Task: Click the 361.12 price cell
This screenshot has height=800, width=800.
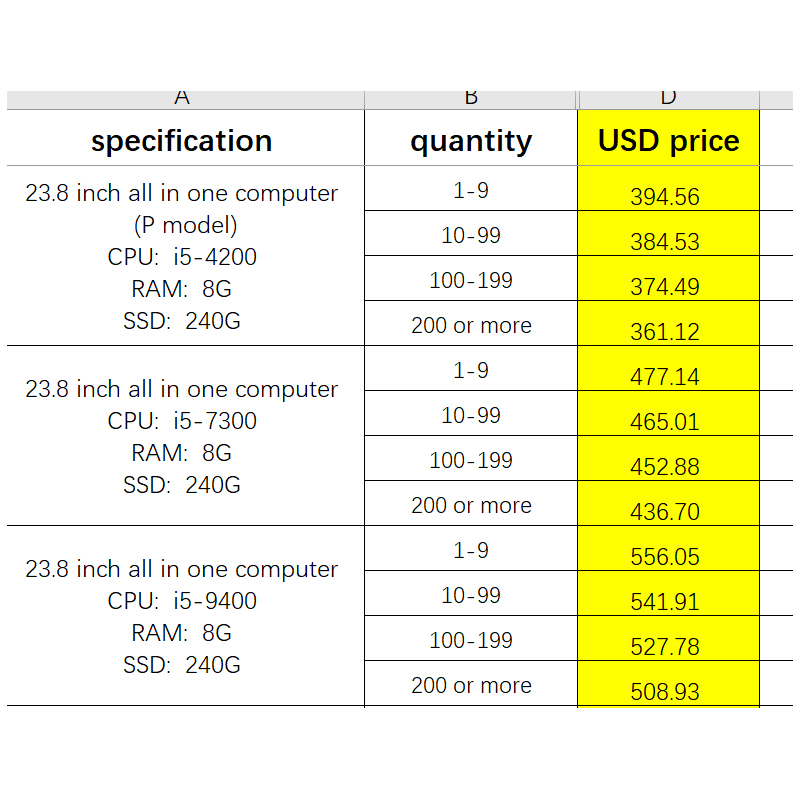Action: point(666,327)
